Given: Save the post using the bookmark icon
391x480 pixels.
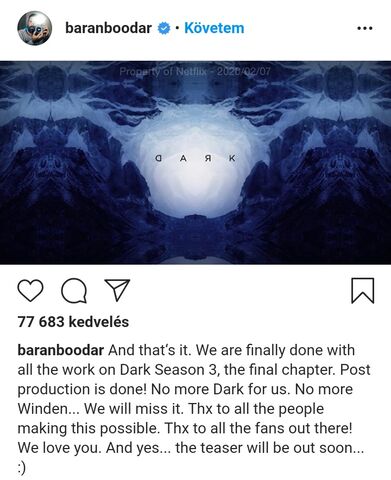Looking at the screenshot, I should 363,291.
